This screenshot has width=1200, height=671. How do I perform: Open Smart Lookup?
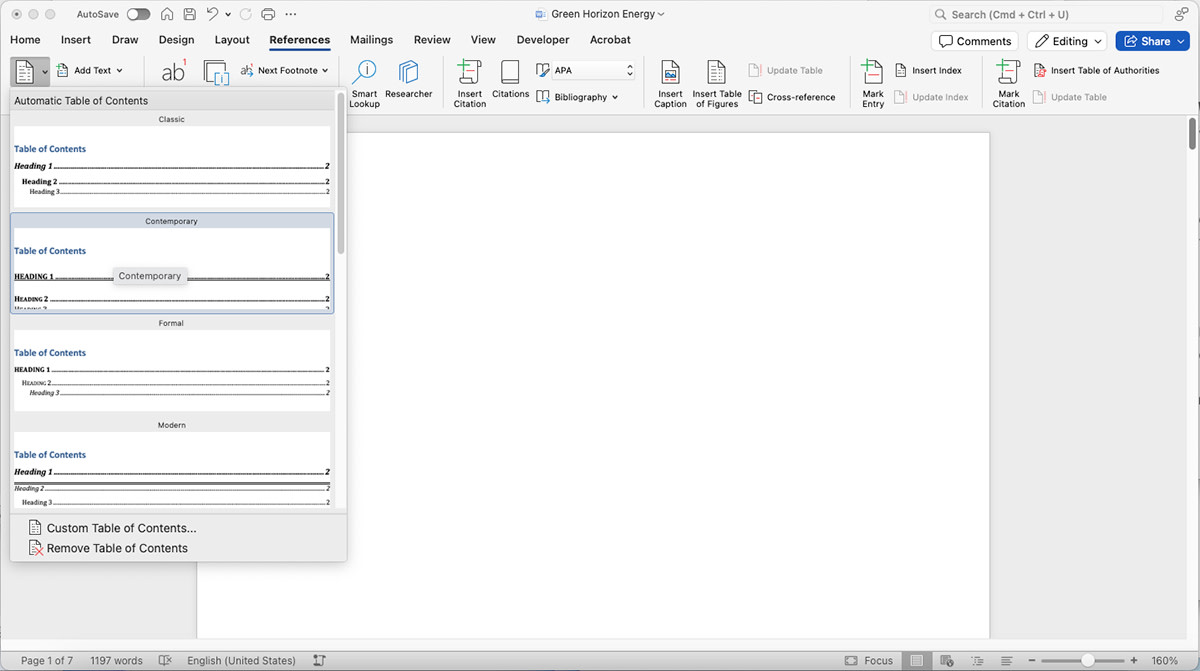pyautogui.click(x=364, y=80)
